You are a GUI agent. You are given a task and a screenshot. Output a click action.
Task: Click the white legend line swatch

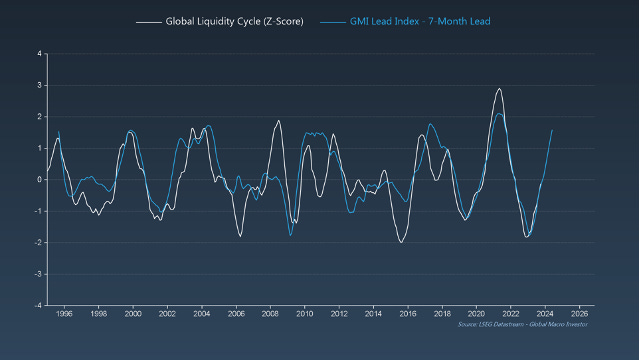pos(149,22)
